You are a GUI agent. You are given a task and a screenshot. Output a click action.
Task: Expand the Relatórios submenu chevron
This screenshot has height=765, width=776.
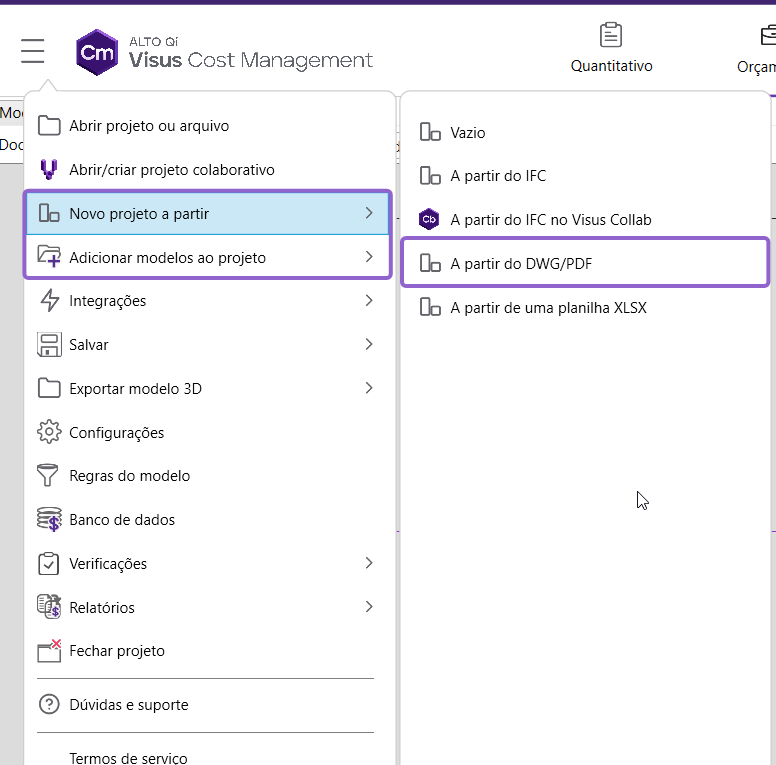point(369,607)
